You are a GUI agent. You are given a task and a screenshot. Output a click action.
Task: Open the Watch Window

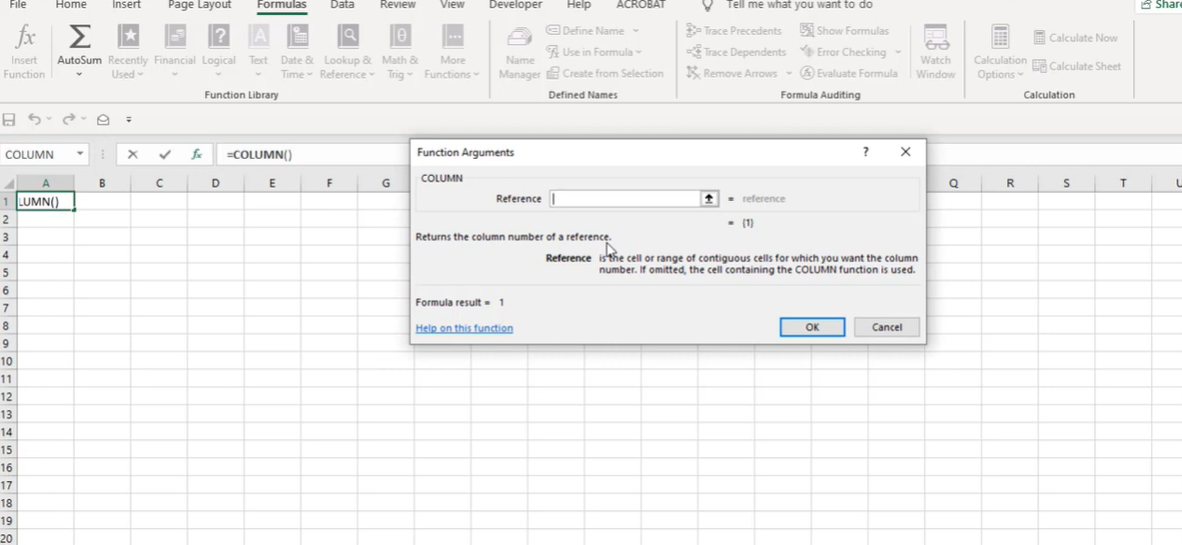click(x=935, y=52)
